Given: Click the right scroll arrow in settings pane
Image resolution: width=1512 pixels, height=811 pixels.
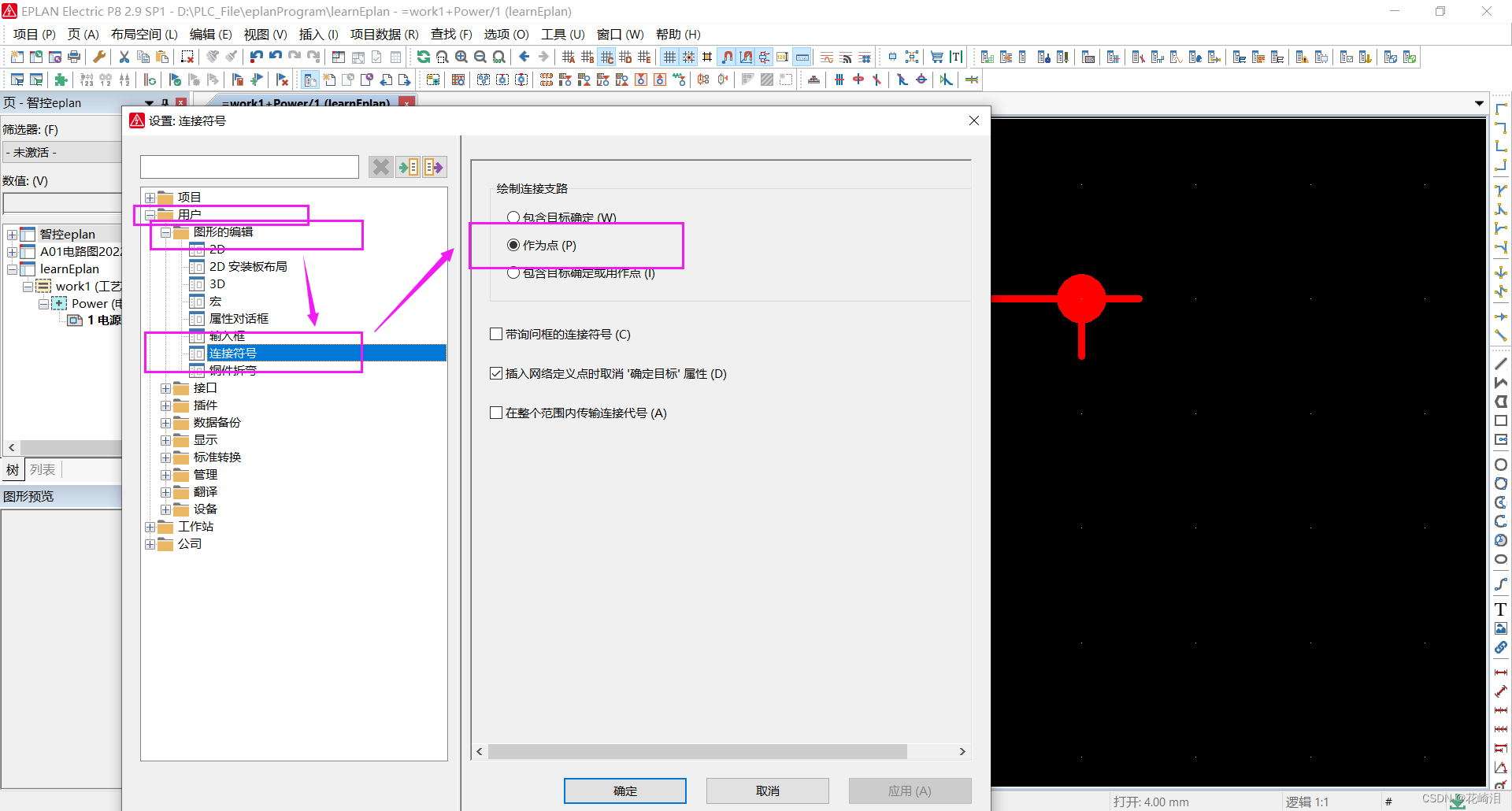Looking at the screenshot, I should click(962, 751).
